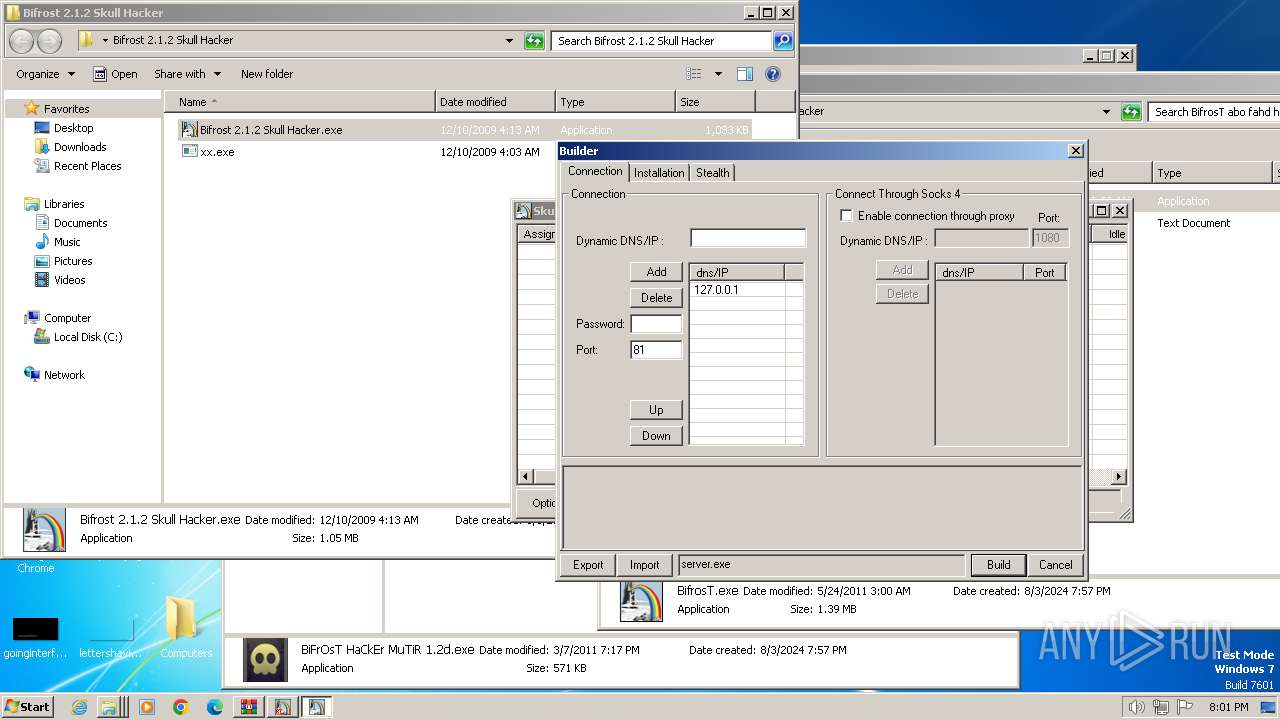Viewport: 1280px width, 720px height.
Task: Open Explorer help question mark icon
Action: 772,74
